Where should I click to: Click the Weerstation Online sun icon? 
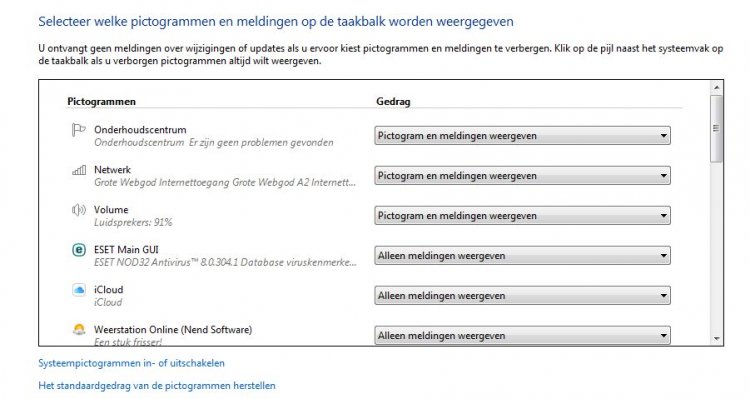click(x=79, y=329)
